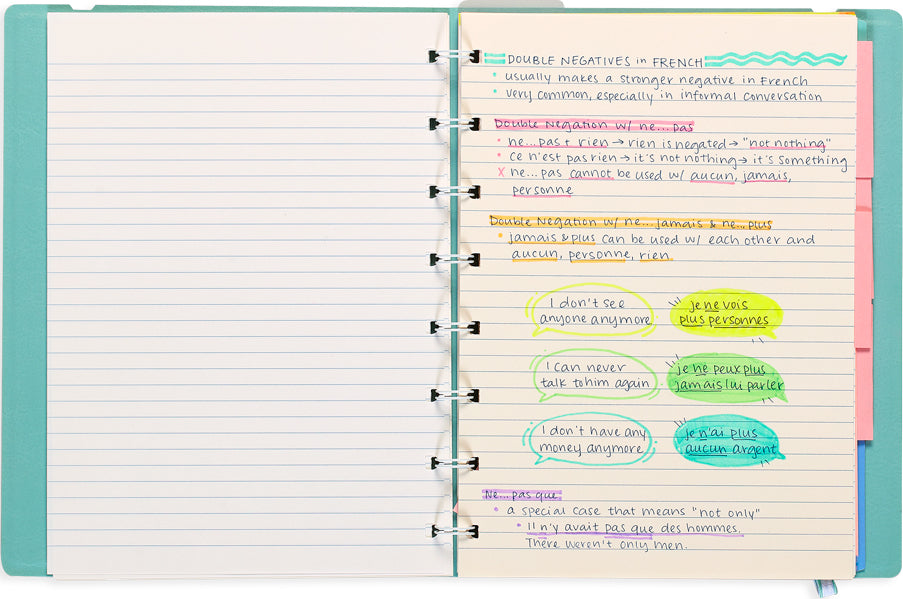903x599 pixels.
Task: Click the topmost spiral binding ring
Action: click(453, 57)
